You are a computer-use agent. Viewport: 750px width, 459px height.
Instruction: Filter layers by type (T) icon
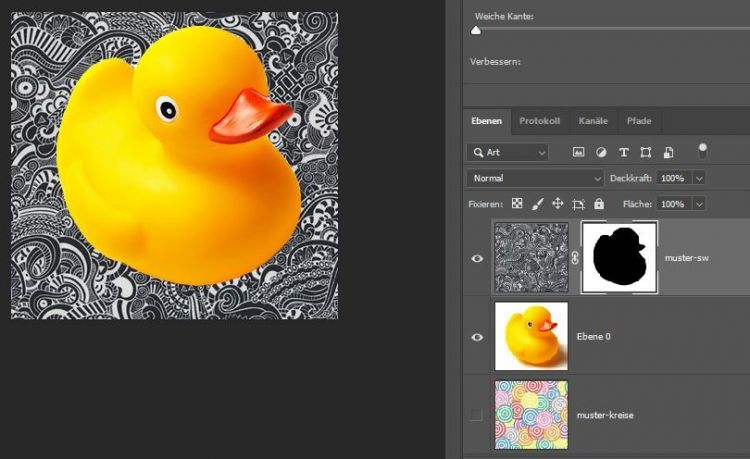623,152
